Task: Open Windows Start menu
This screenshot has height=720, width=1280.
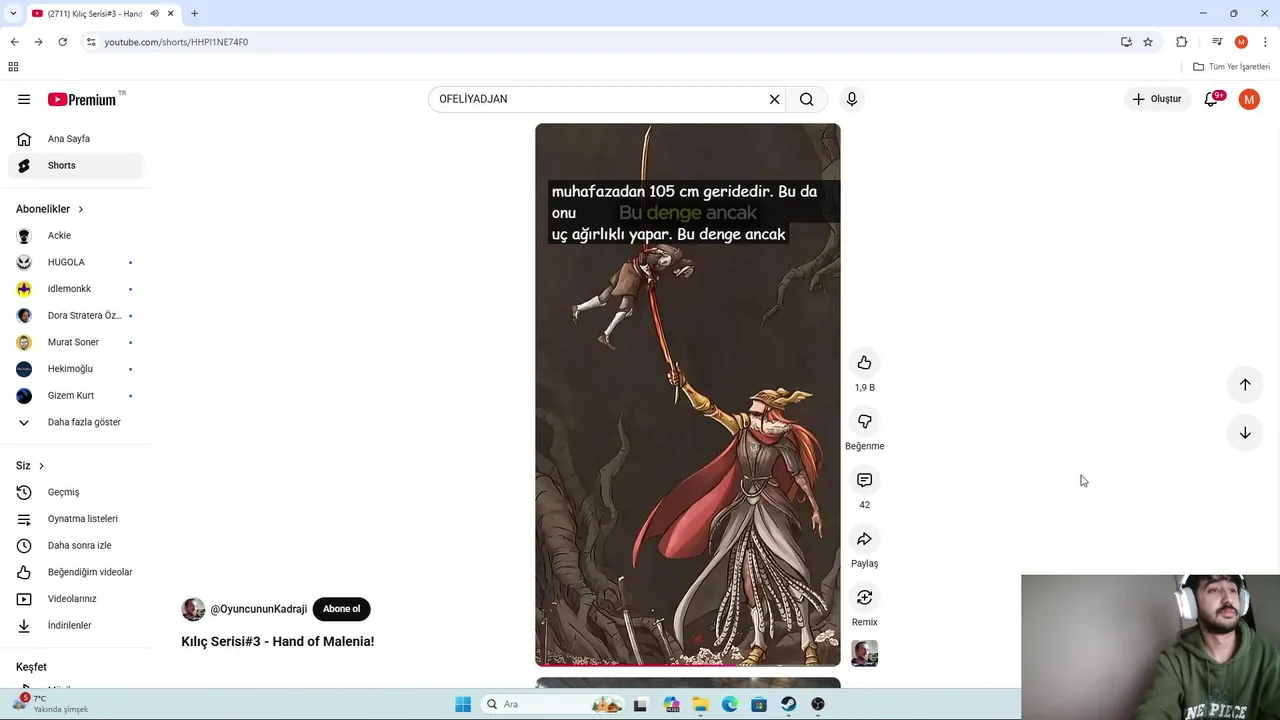Action: click(463, 704)
